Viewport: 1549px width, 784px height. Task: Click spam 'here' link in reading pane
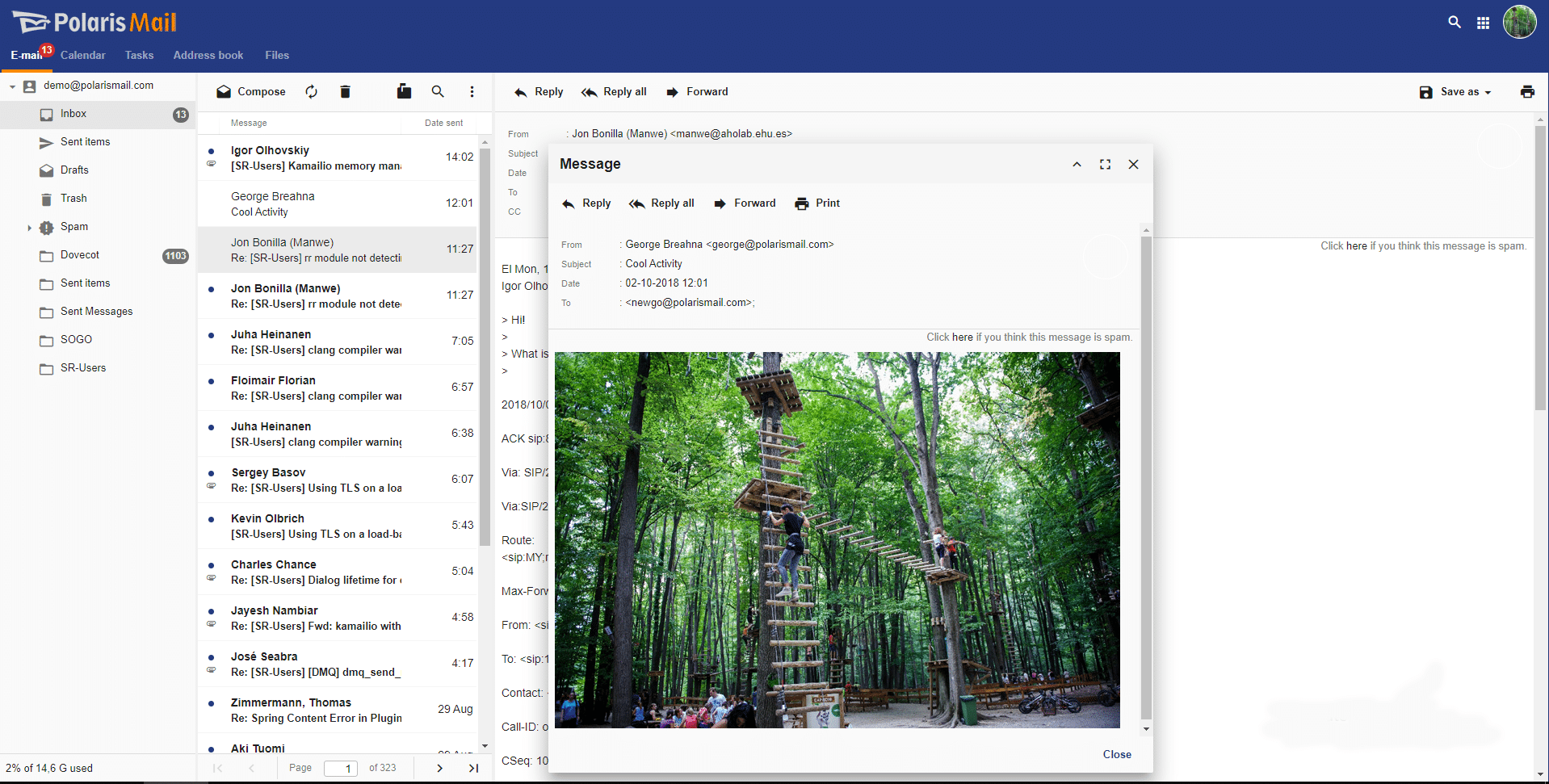[1356, 246]
